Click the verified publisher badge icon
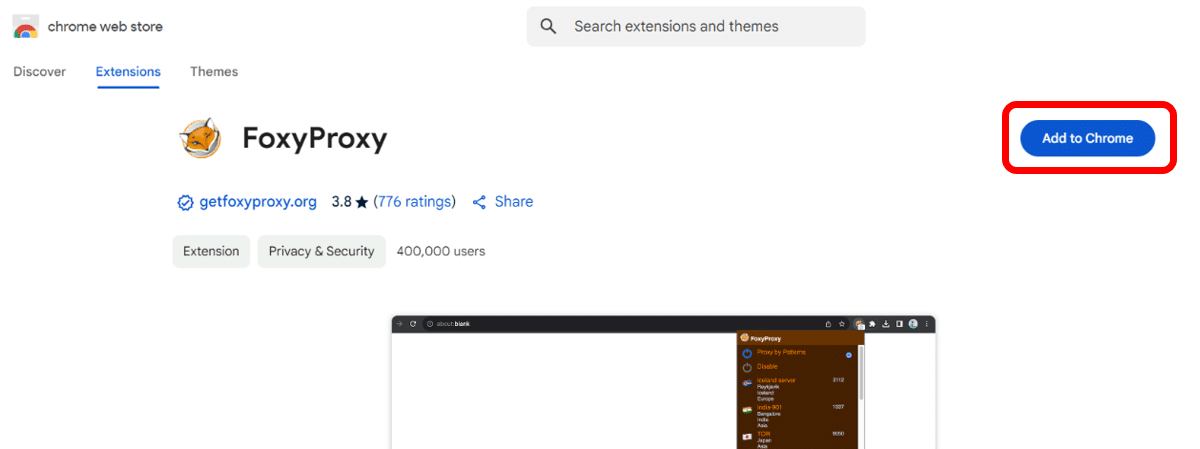 (x=185, y=202)
